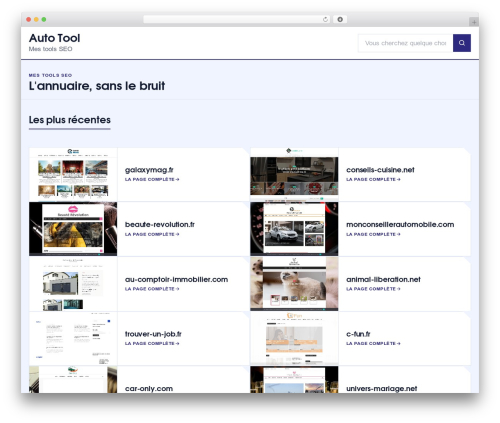This screenshot has height=423, width=500.
Task: Open the Auto Tool site title
Action: [x=54, y=38]
